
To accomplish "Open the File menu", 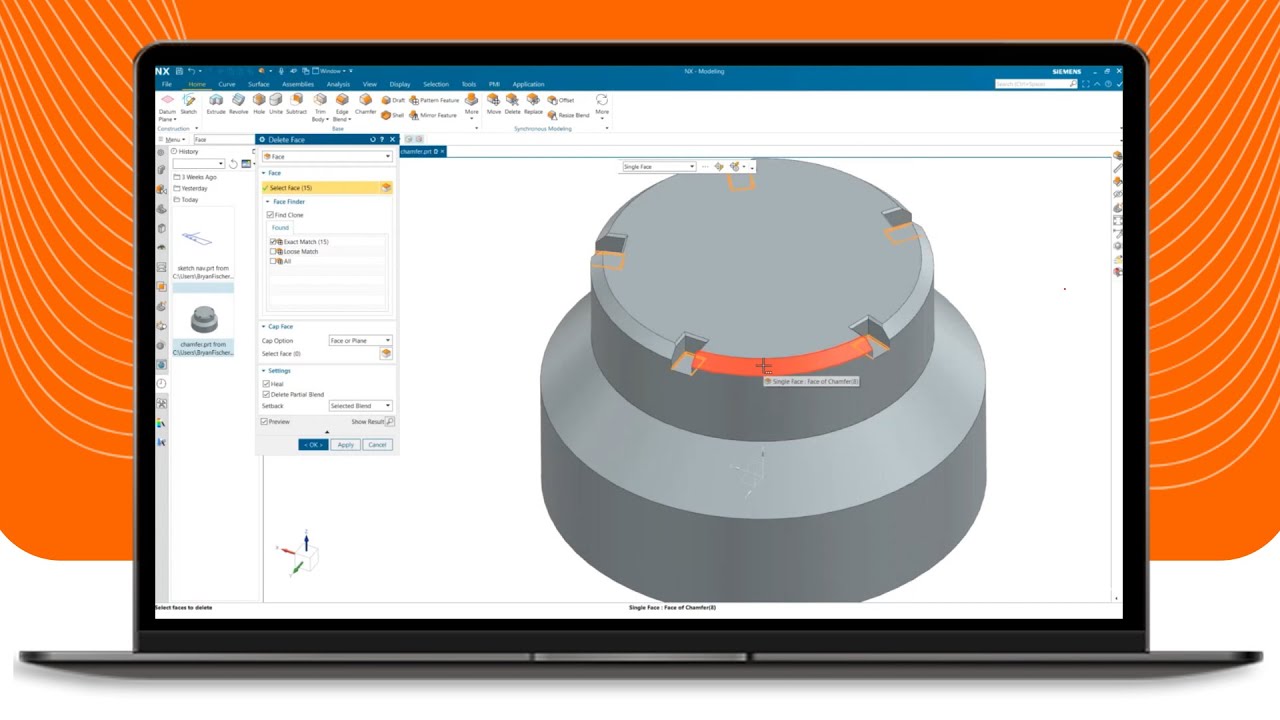I will pyautogui.click(x=167, y=84).
